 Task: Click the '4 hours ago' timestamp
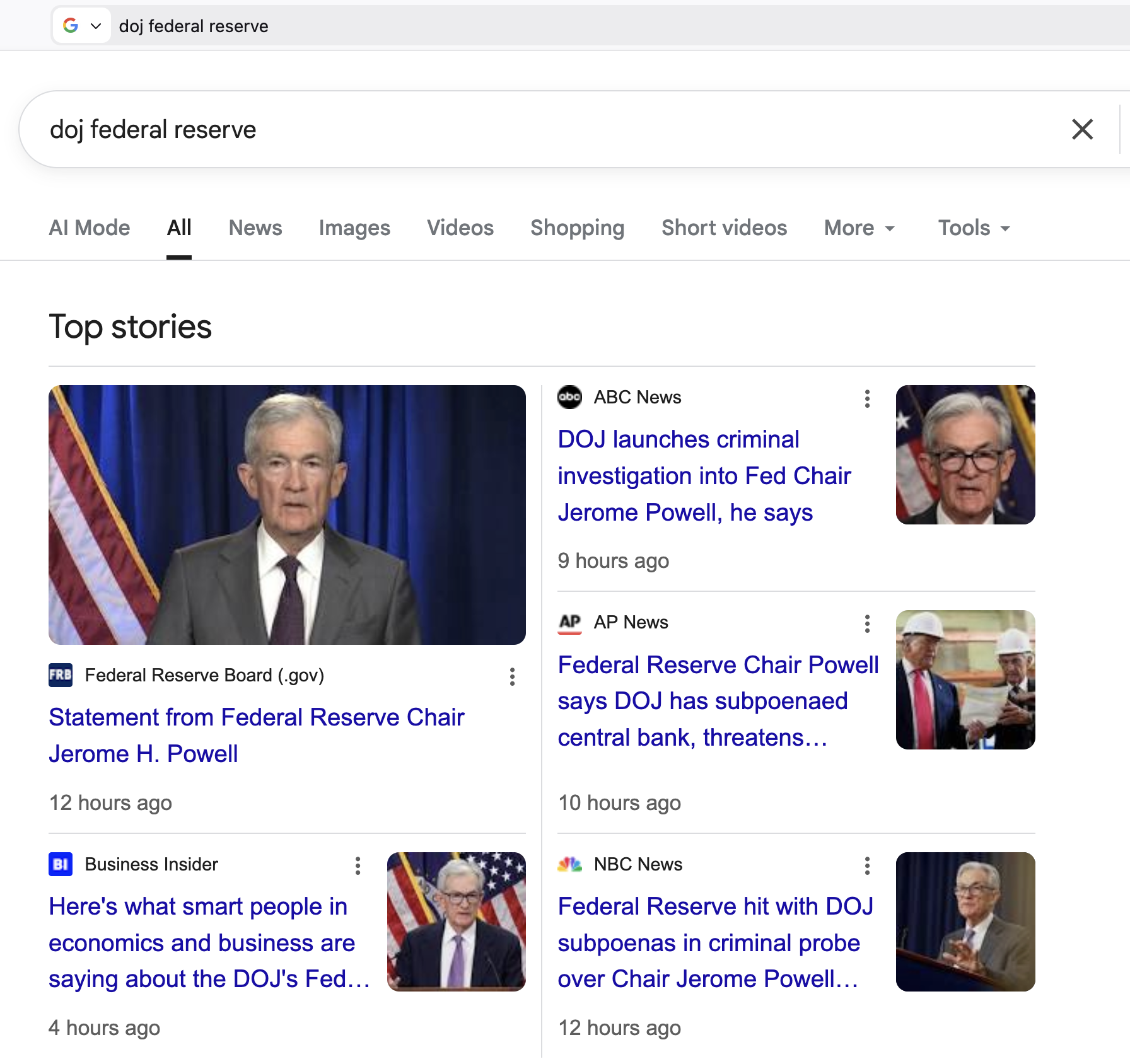click(105, 1027)
